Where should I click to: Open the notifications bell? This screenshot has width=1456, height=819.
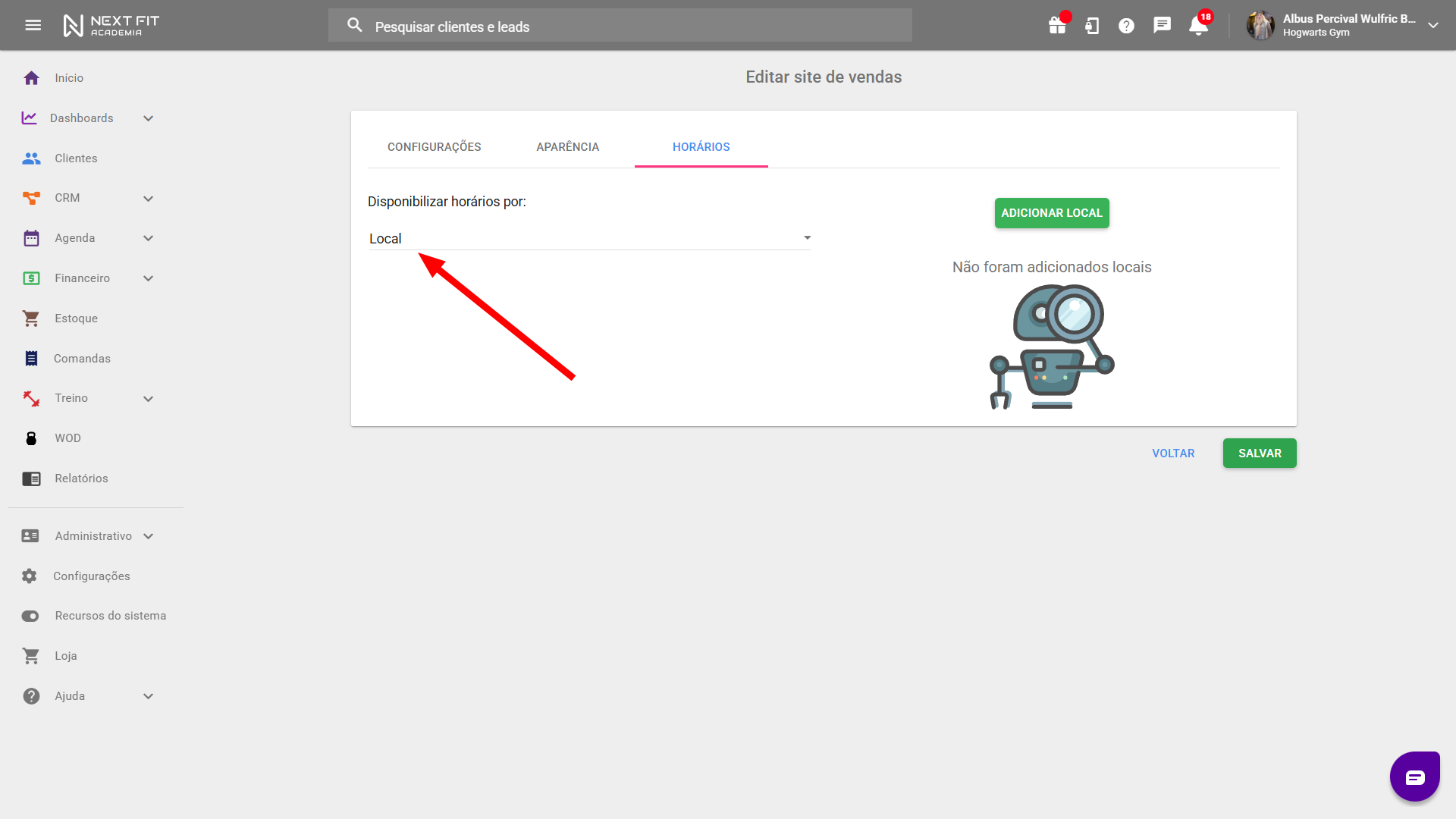pos(1198,26)
